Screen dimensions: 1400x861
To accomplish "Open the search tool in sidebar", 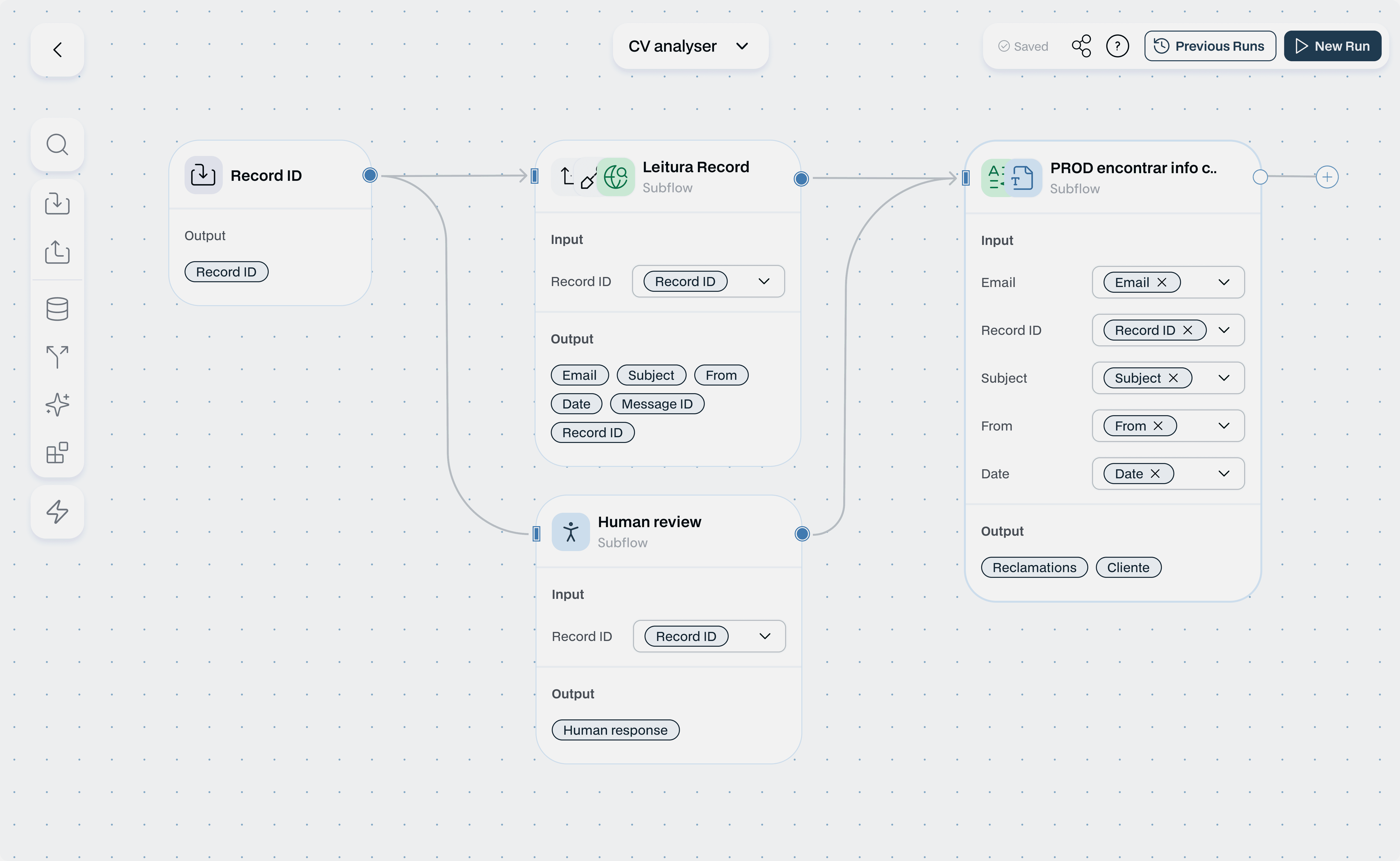I will click(x=57, y=145).
